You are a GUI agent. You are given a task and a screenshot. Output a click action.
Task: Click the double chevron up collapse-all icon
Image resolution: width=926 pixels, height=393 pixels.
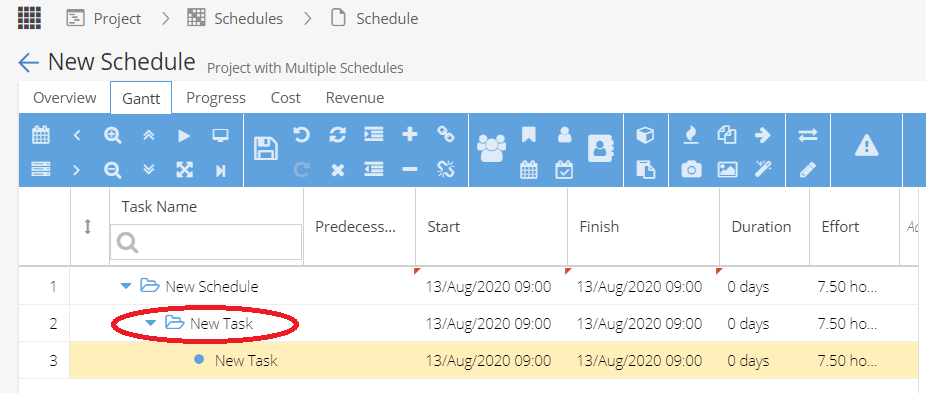click(x=148, y=135)
